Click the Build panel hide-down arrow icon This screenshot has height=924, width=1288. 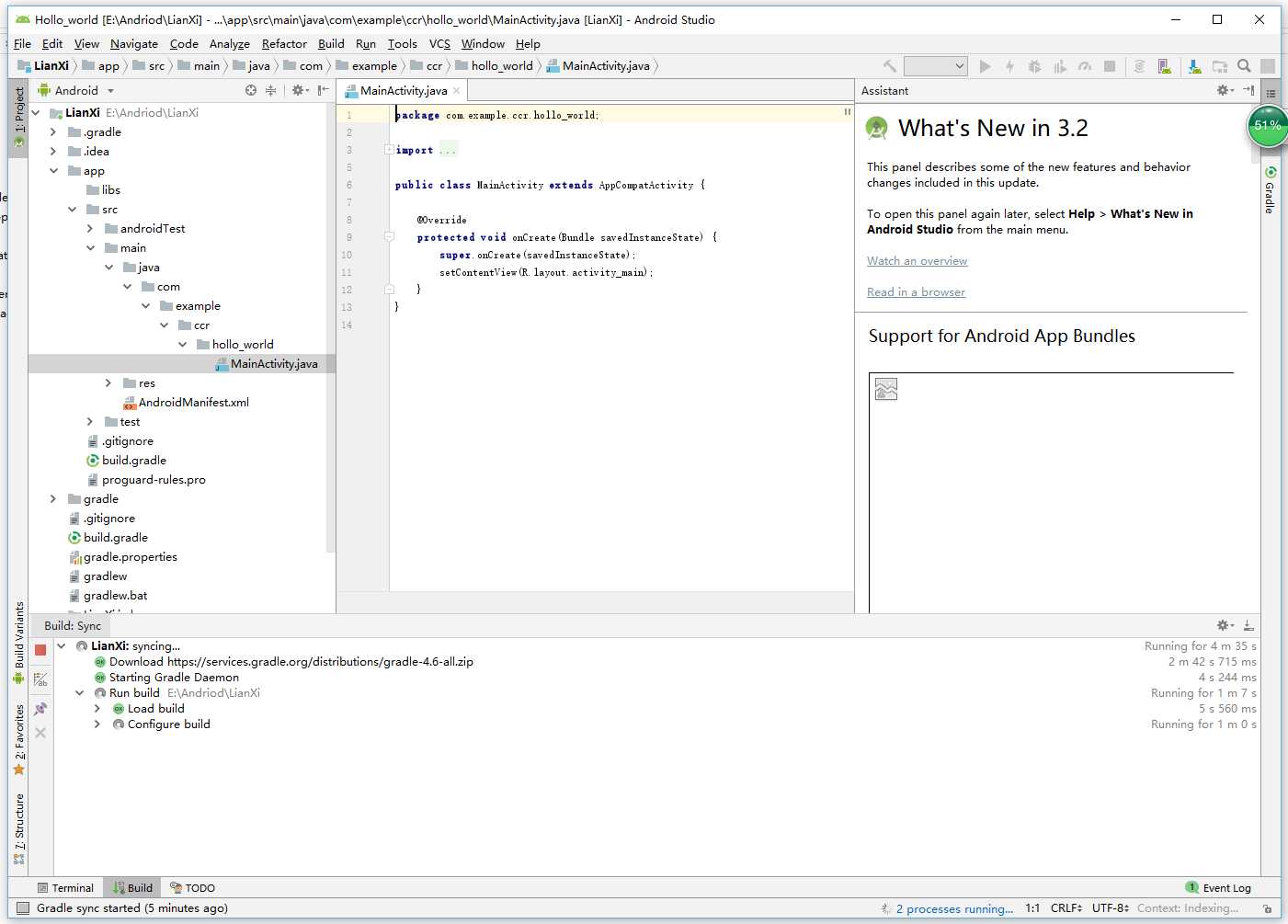click(1248, 625)
